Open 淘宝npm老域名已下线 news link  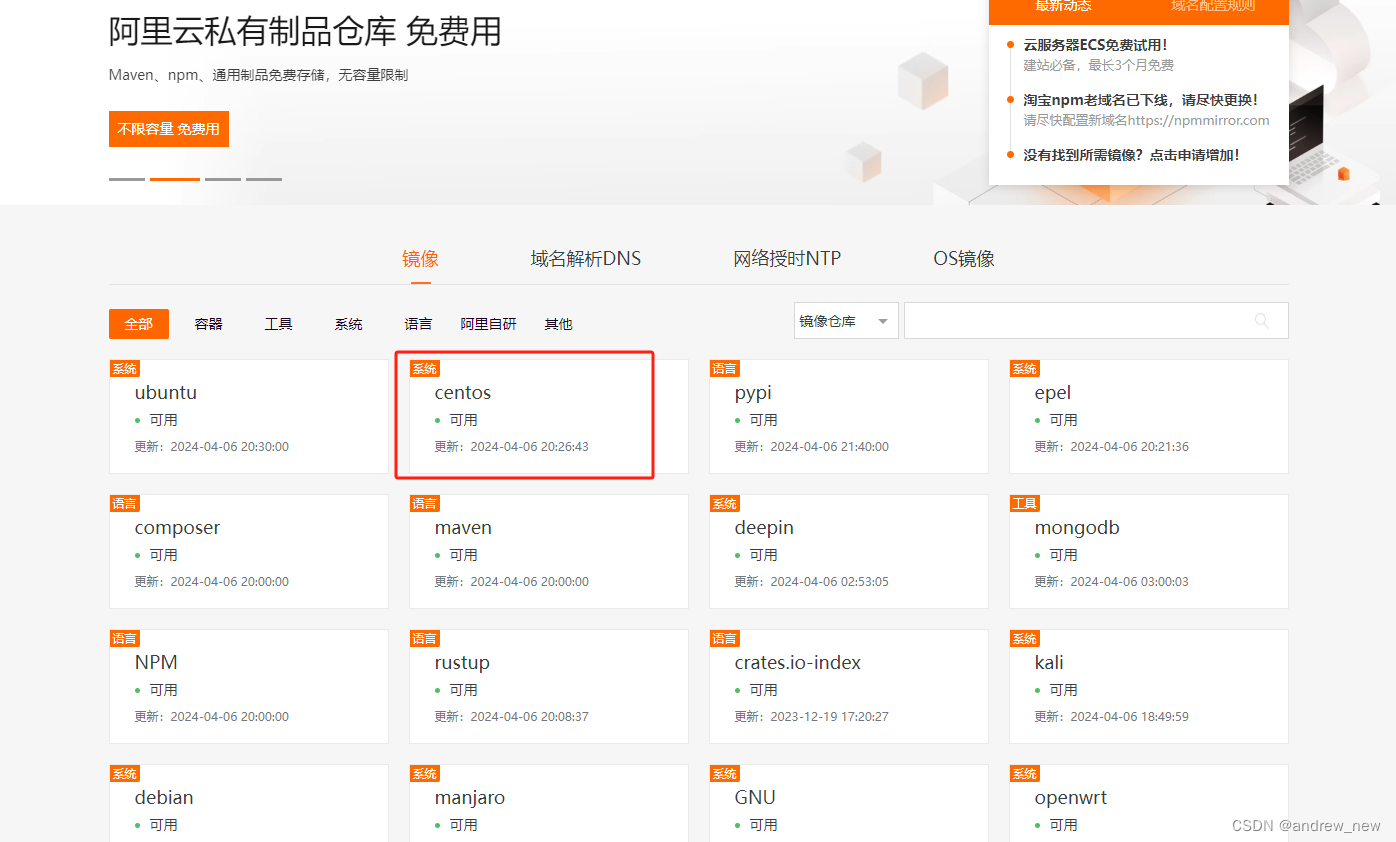tap(1140, 100)
